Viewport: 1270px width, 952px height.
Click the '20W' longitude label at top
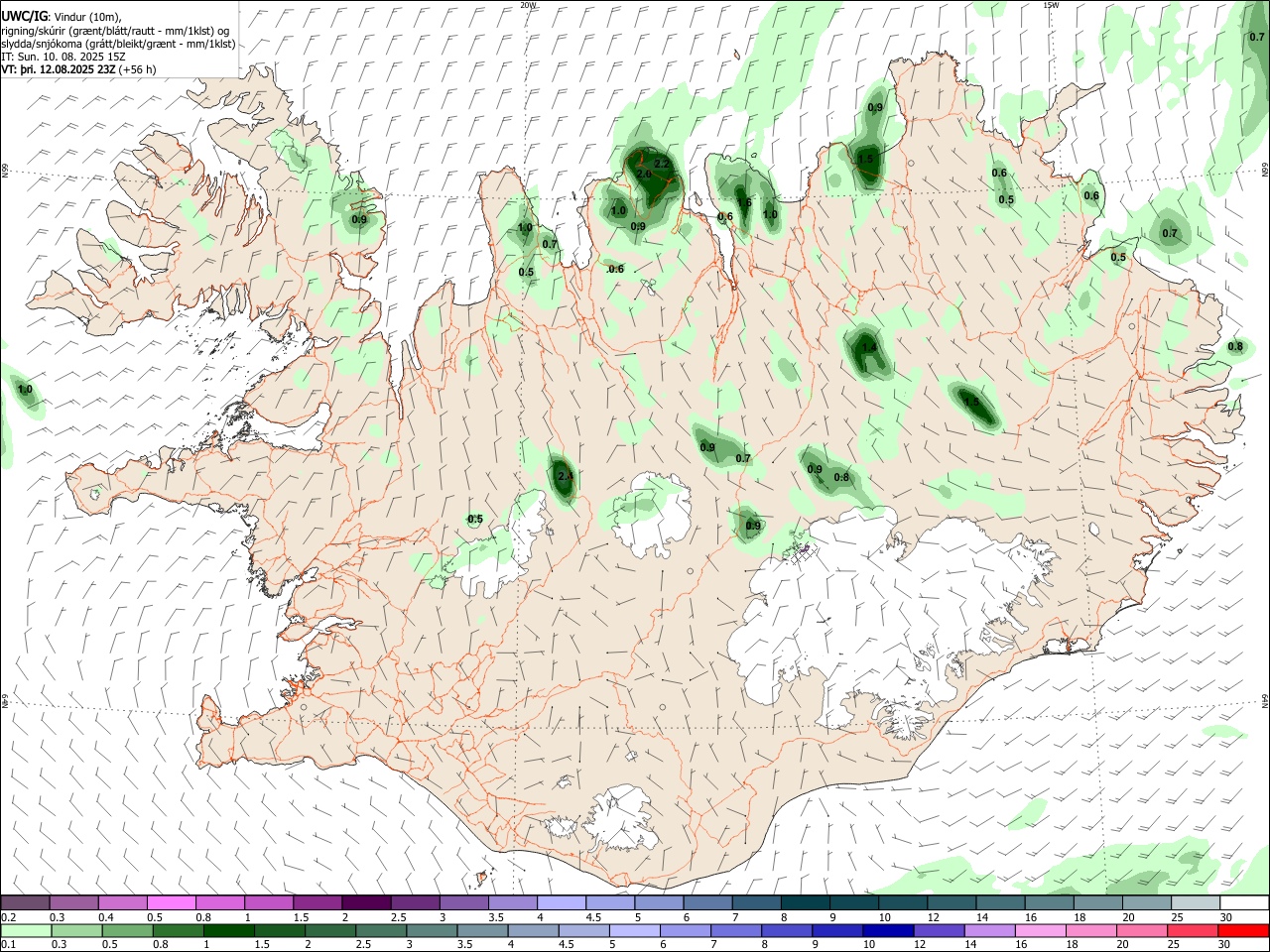528,5
